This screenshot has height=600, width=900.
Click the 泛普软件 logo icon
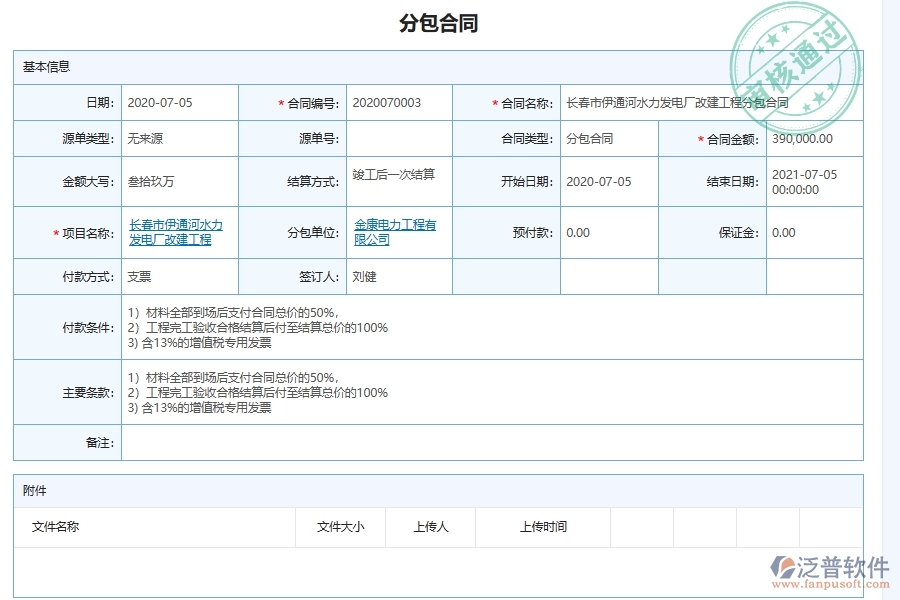pyautogui.click(x=782, y=565)
